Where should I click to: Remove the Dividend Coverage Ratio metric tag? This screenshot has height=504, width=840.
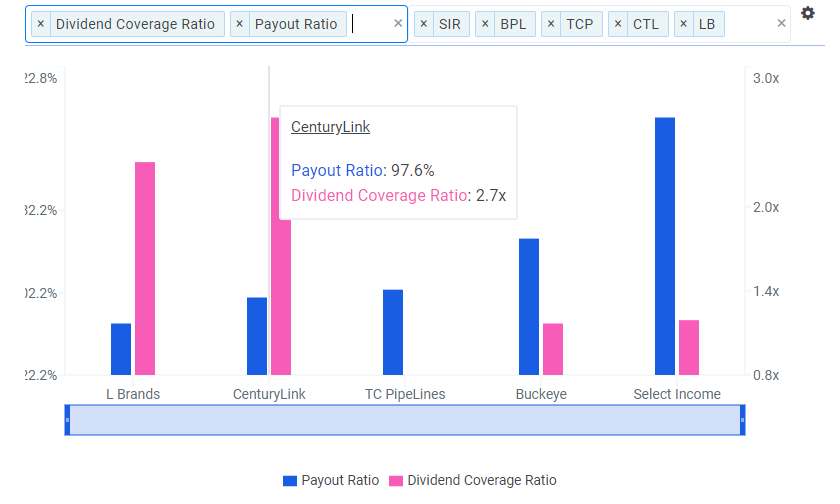tap(41, 24)
